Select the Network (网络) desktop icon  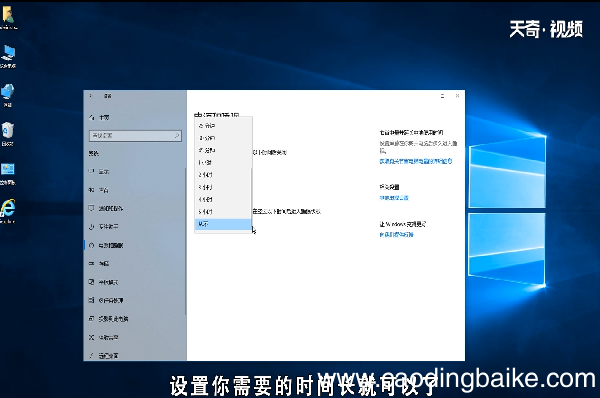(8, 95)
